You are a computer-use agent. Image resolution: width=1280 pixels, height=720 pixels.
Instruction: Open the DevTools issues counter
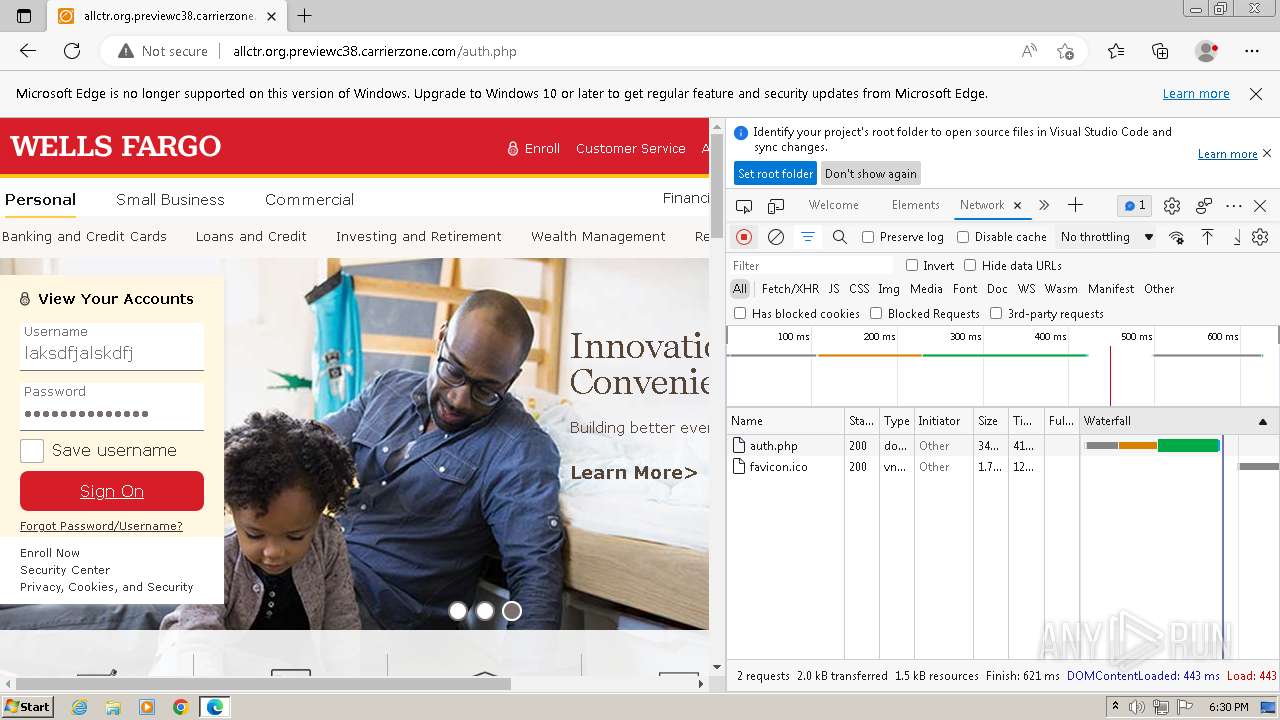pos(1135,205)
